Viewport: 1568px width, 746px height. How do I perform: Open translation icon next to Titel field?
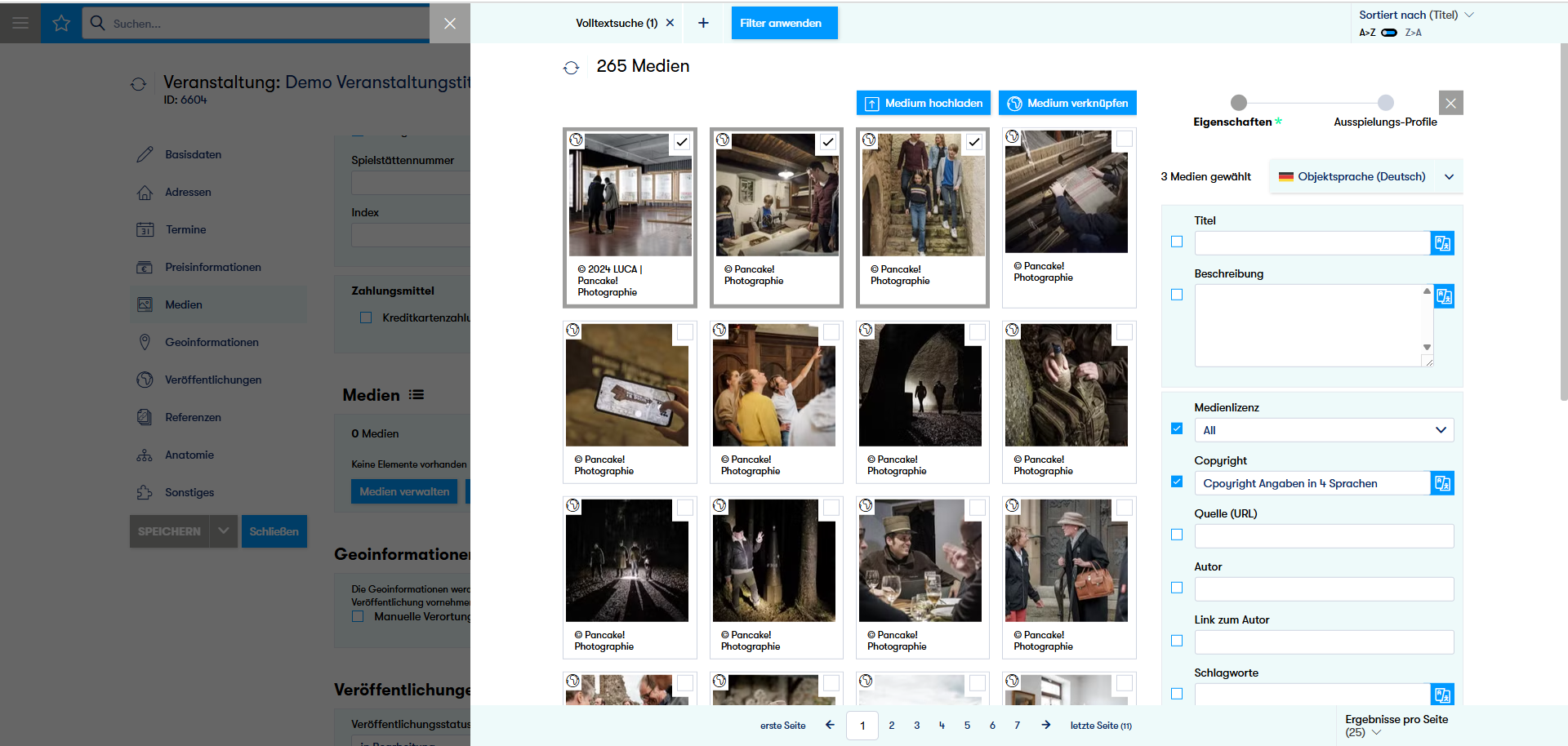coord(1442,243)
